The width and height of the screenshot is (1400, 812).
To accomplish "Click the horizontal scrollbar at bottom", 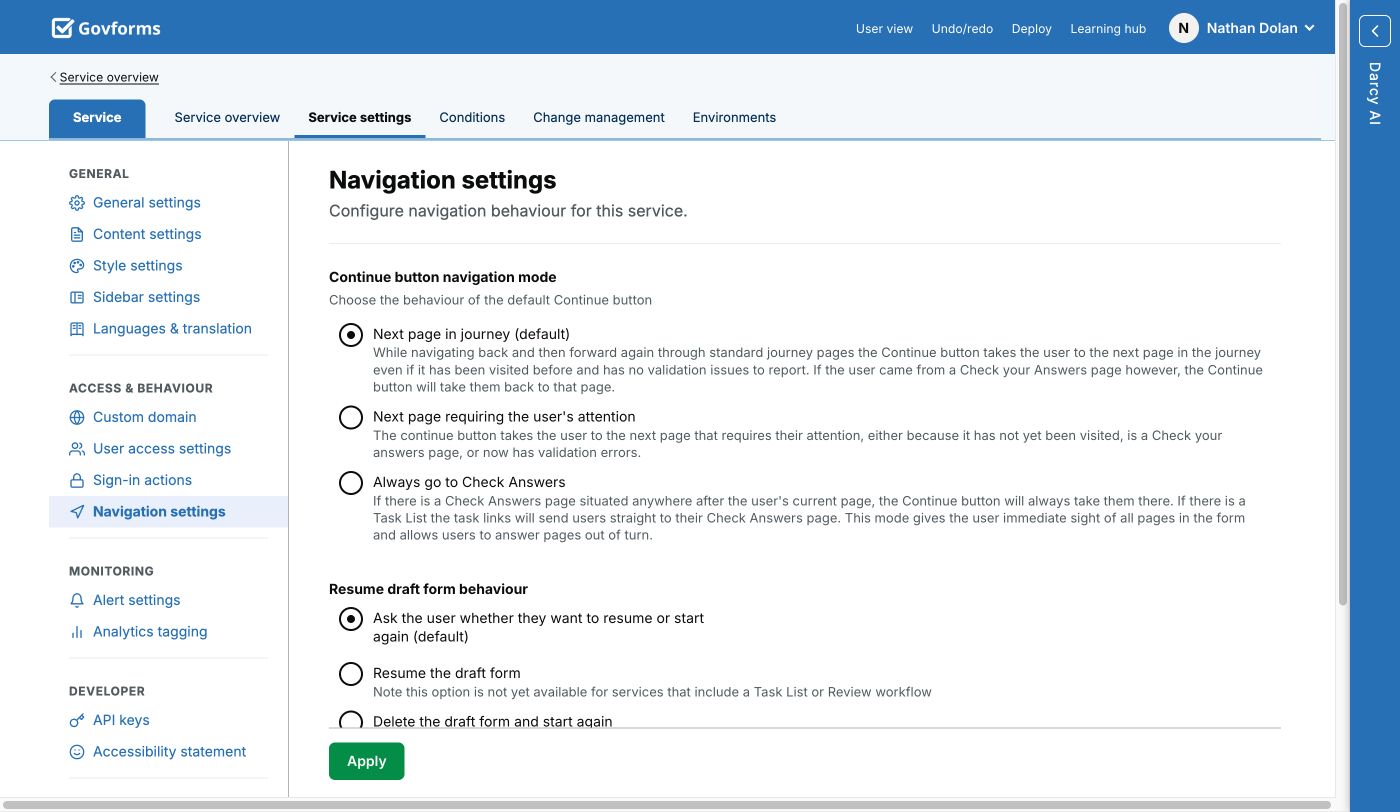I will (666, 805).
